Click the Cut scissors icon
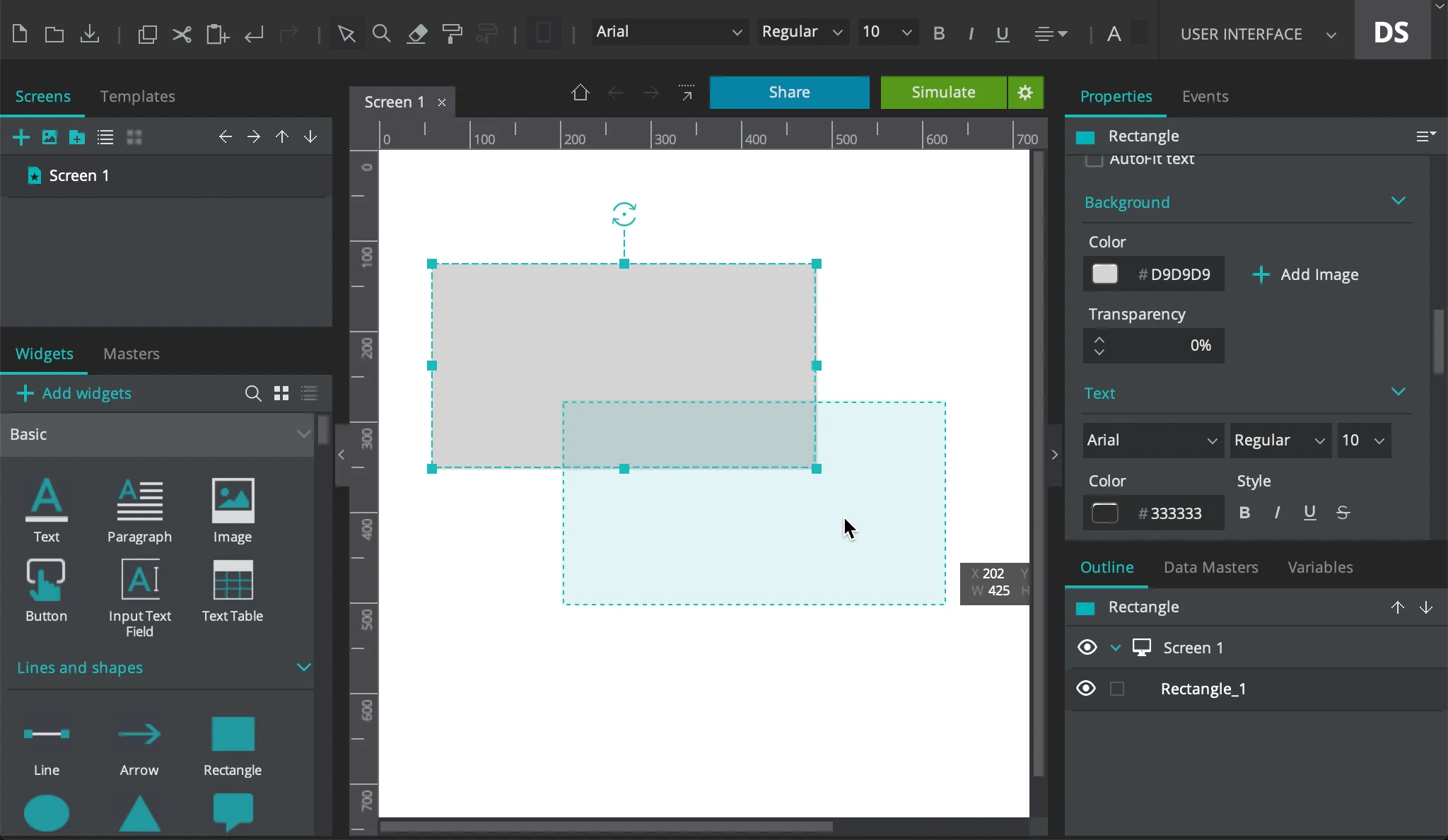Screen dimensions: 1448x840 pos(182,34)
